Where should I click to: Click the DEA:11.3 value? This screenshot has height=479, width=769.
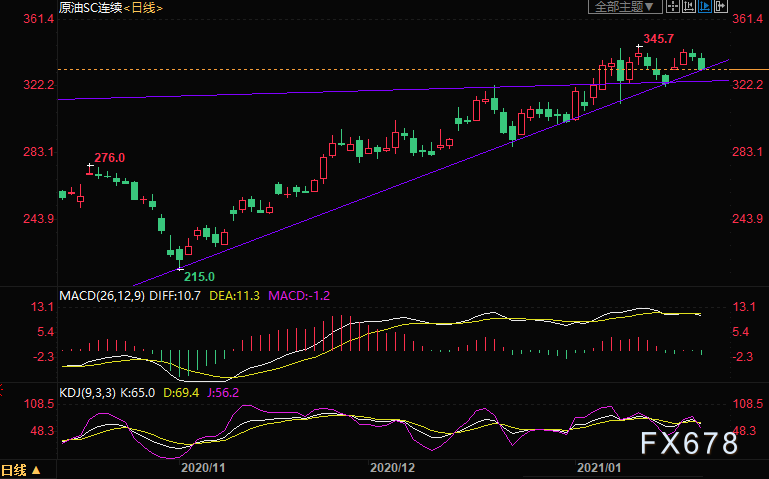[x=234, y=296]
